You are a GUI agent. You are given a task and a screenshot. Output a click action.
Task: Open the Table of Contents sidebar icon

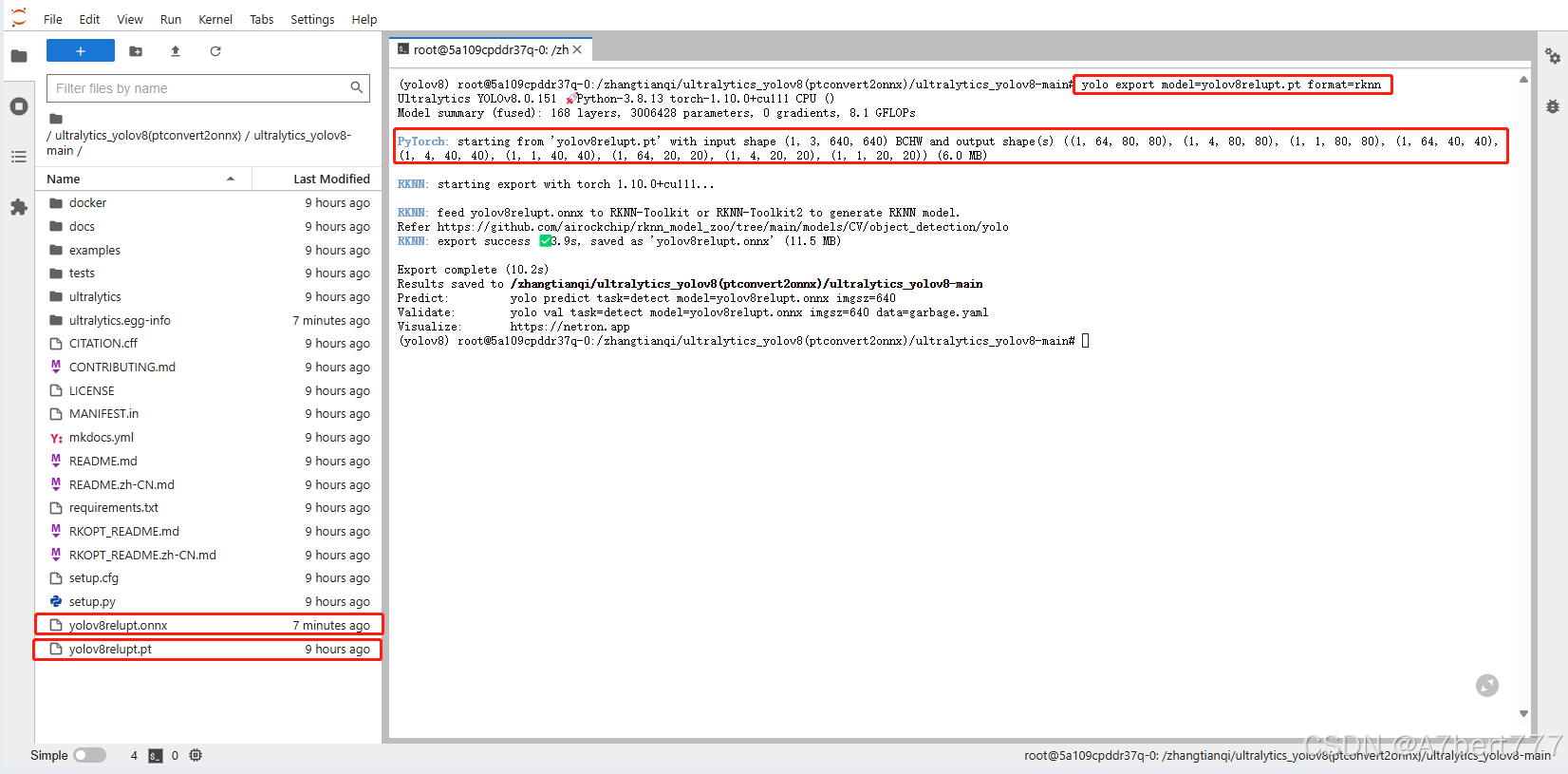[x=19, y=157]
